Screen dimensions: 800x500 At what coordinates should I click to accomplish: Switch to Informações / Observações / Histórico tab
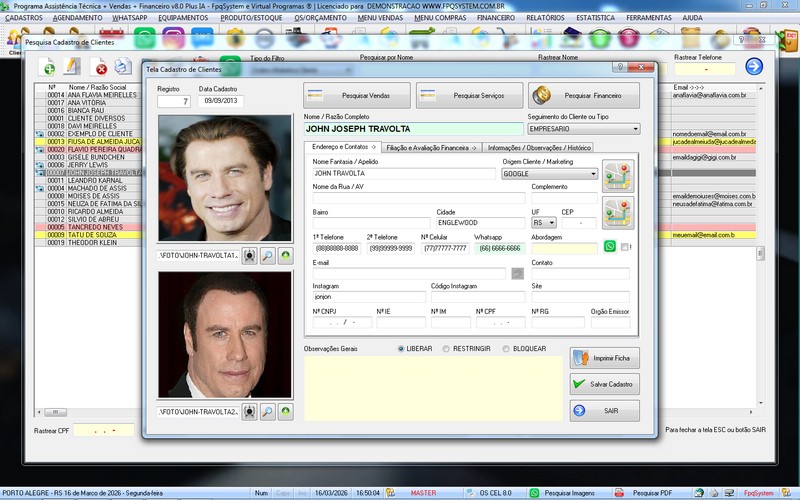click(539, 148)
